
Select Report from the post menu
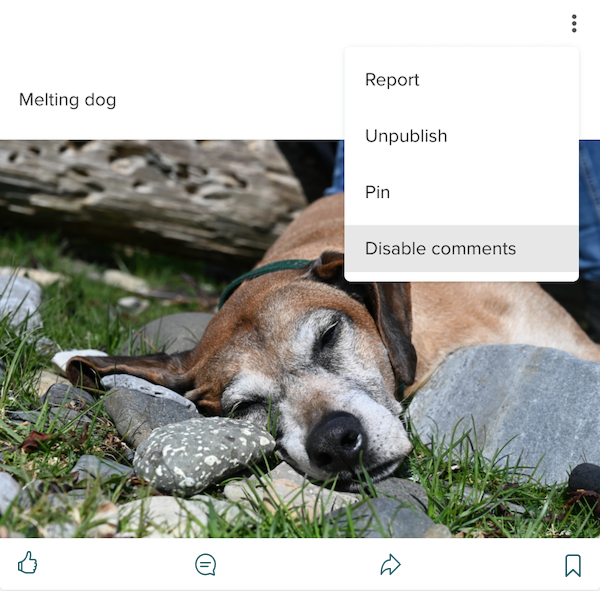coord(461,80)
